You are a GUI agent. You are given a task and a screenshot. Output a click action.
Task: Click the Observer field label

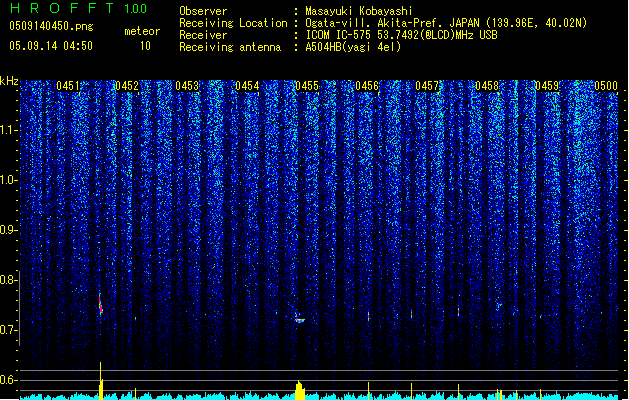203,11
